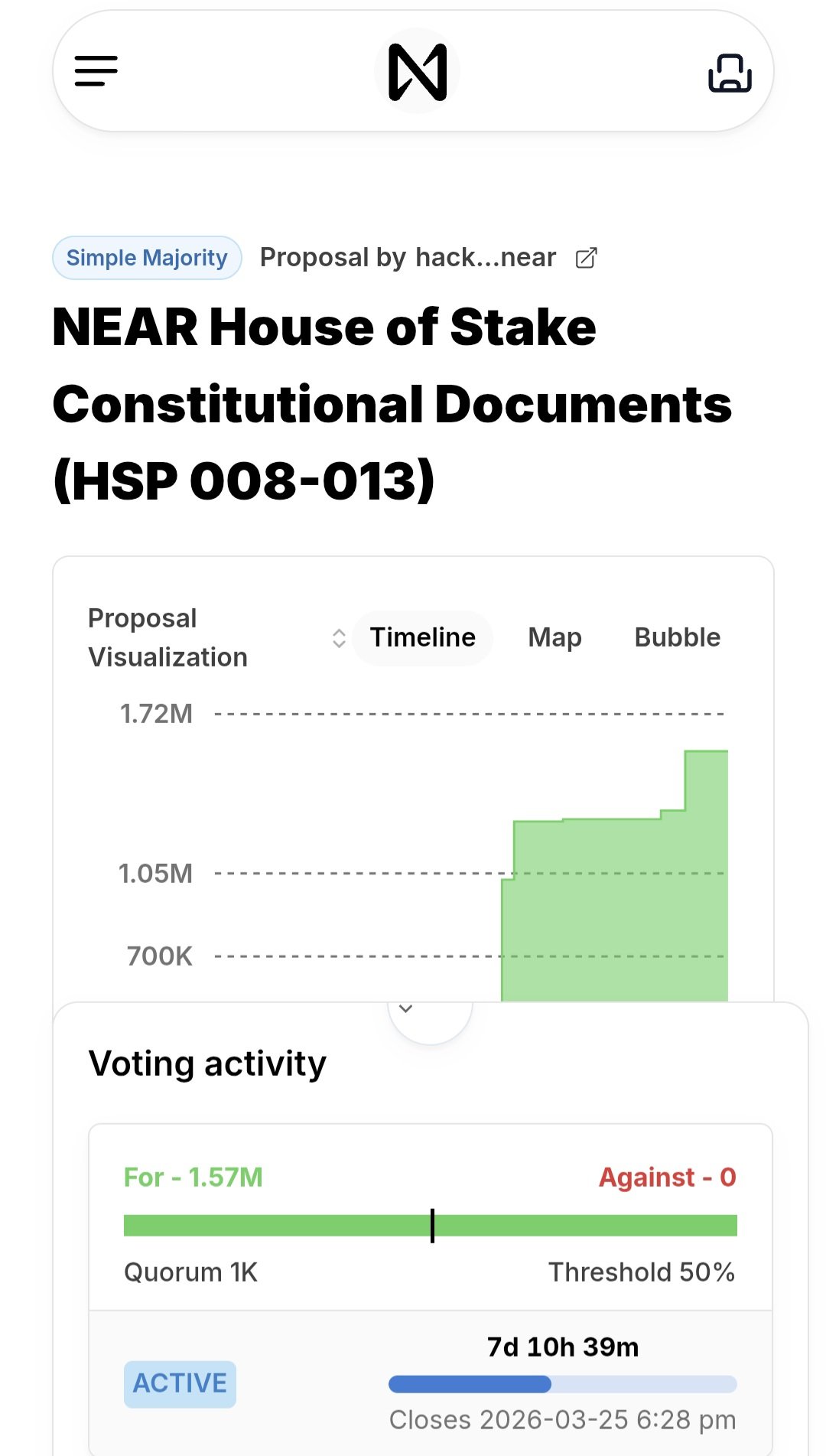This screenshot has height=1456, width=826.
Task: Switch to the Timeline view tab
Action: pyautogui.click(x=422, y=638)
